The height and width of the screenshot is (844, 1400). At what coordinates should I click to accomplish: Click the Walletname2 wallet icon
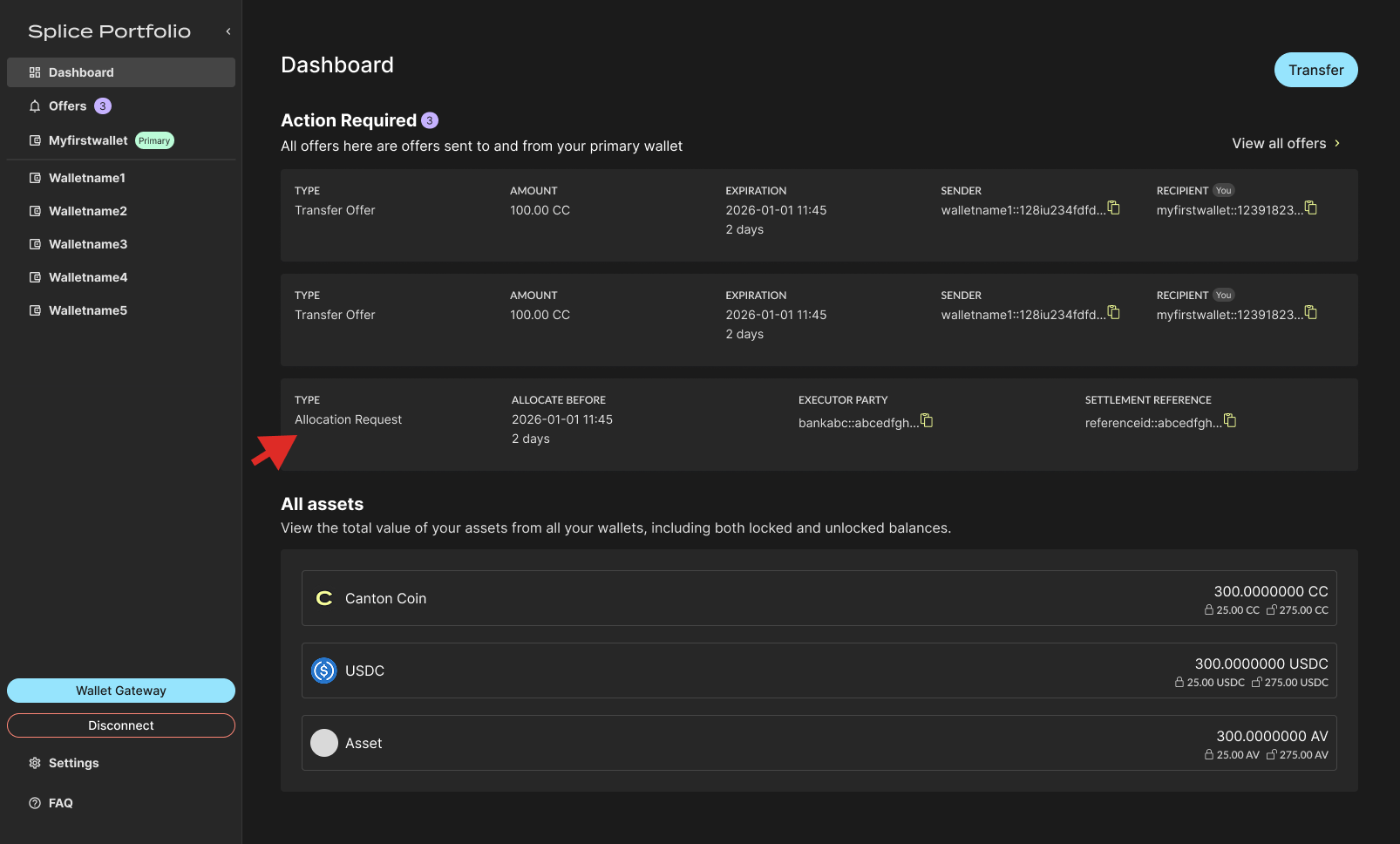pyautogui.click(x=35, y=211)
